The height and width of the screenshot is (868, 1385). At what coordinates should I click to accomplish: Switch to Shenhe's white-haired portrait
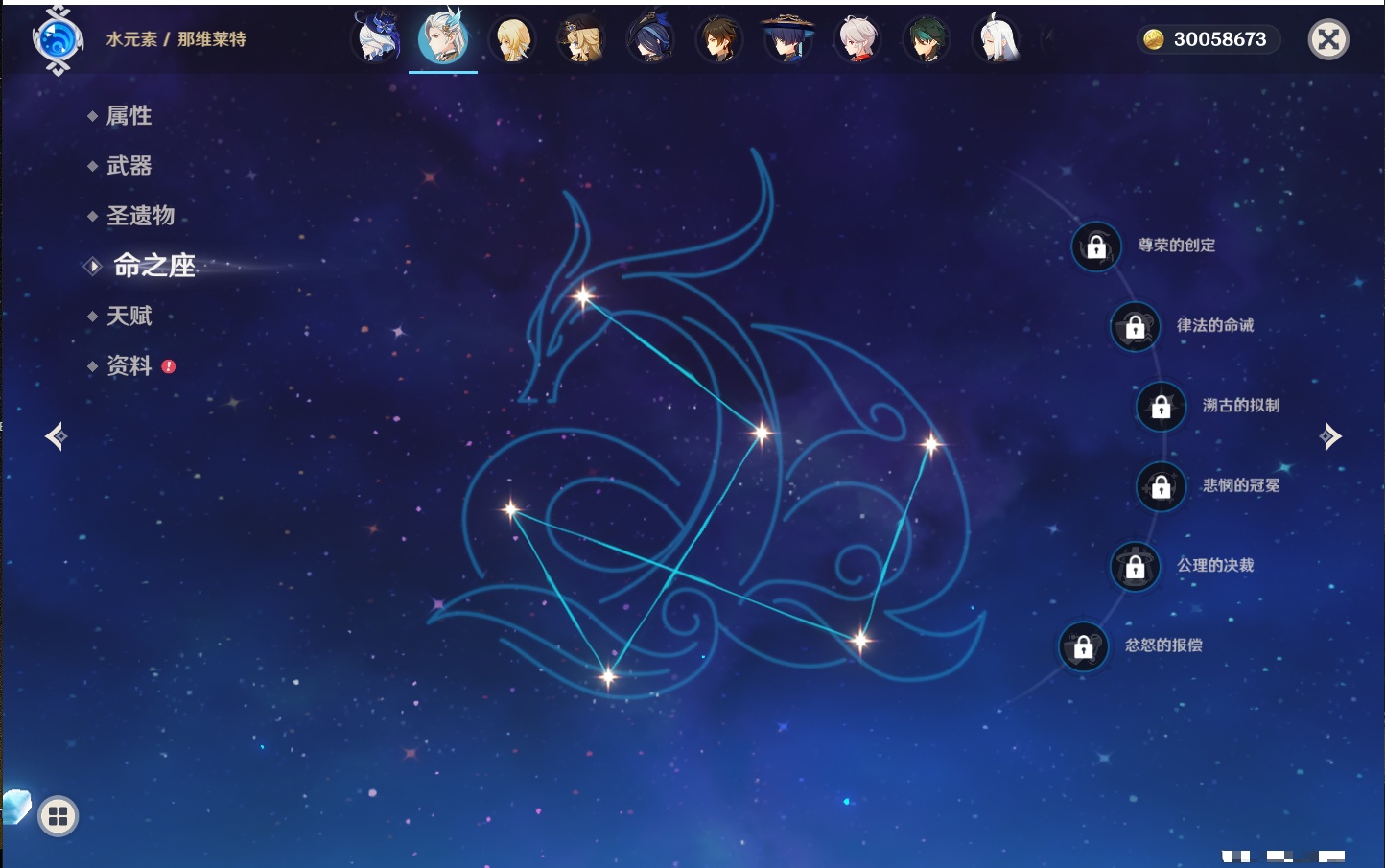point(996,39)
